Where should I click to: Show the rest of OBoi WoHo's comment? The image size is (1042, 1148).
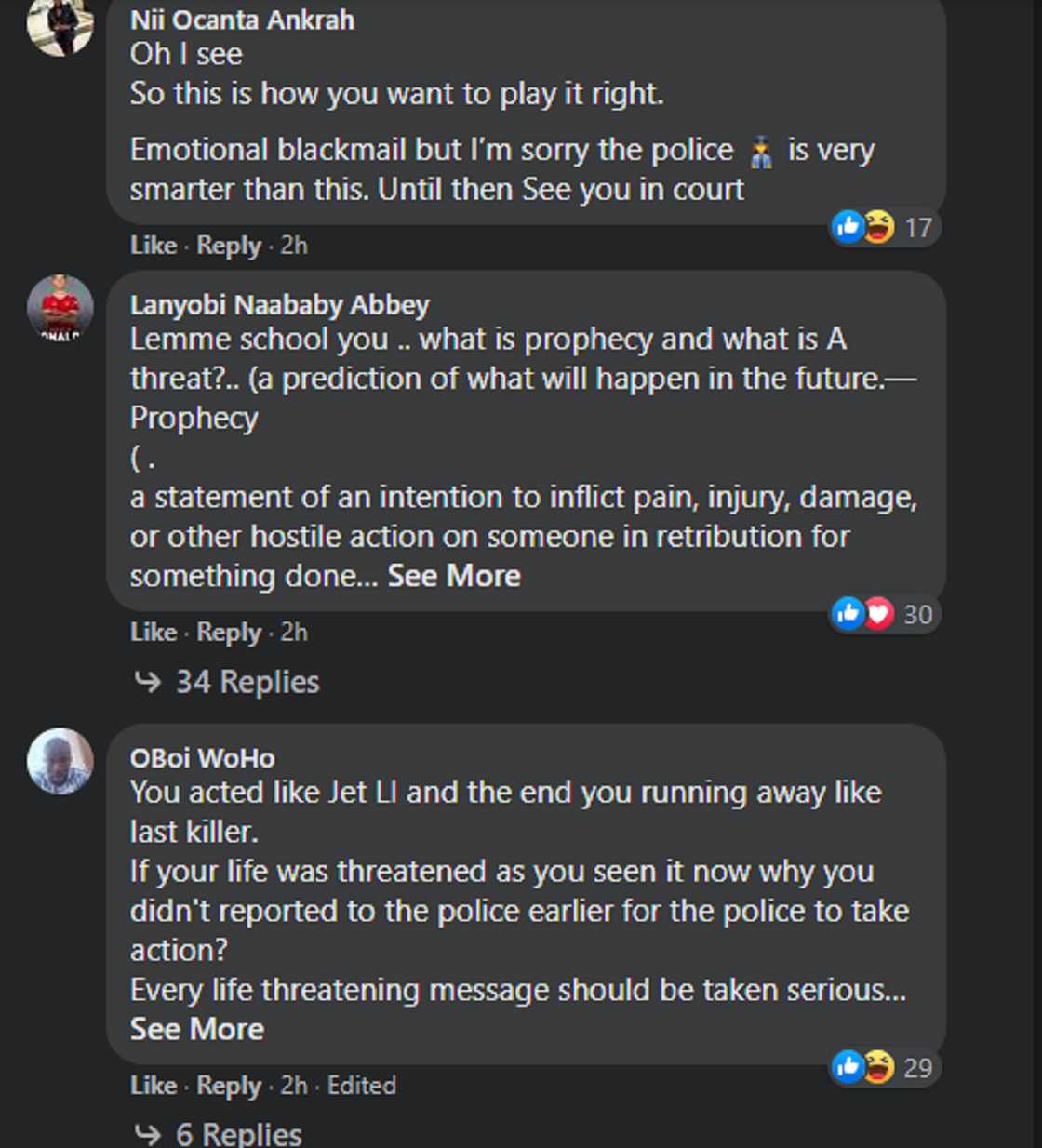[197, 1029]
